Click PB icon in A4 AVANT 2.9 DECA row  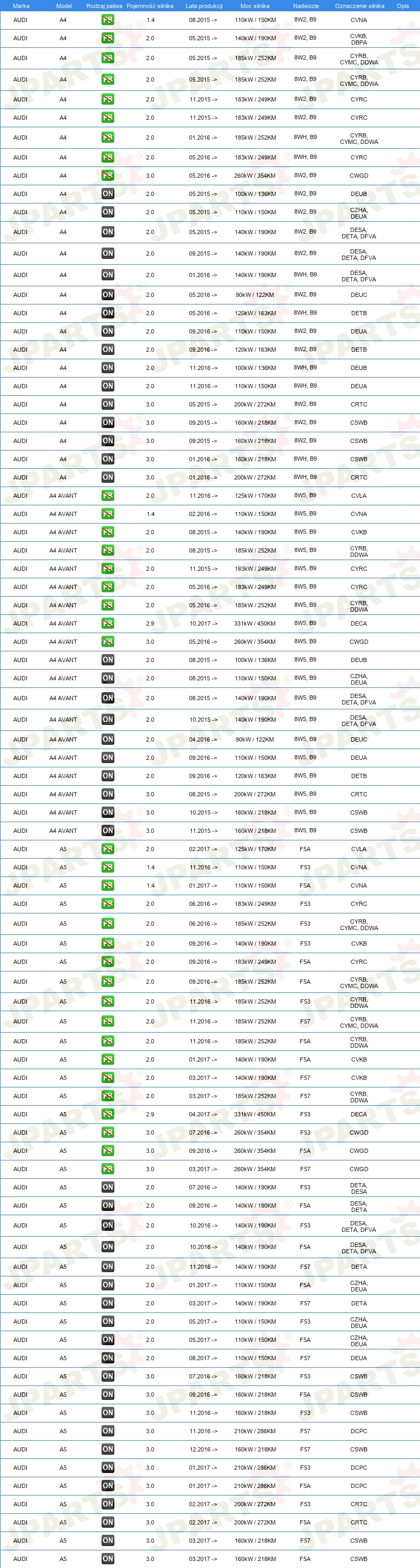(x=108, y=623)
